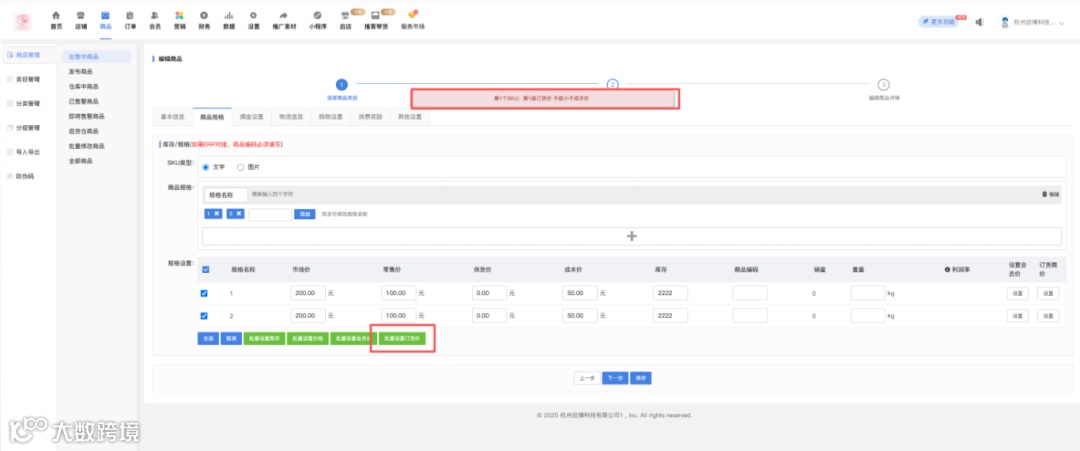This screenshot has height=451, width=1080.
Task: Click the blue 全选 button below table
Action: click(207, 339)
